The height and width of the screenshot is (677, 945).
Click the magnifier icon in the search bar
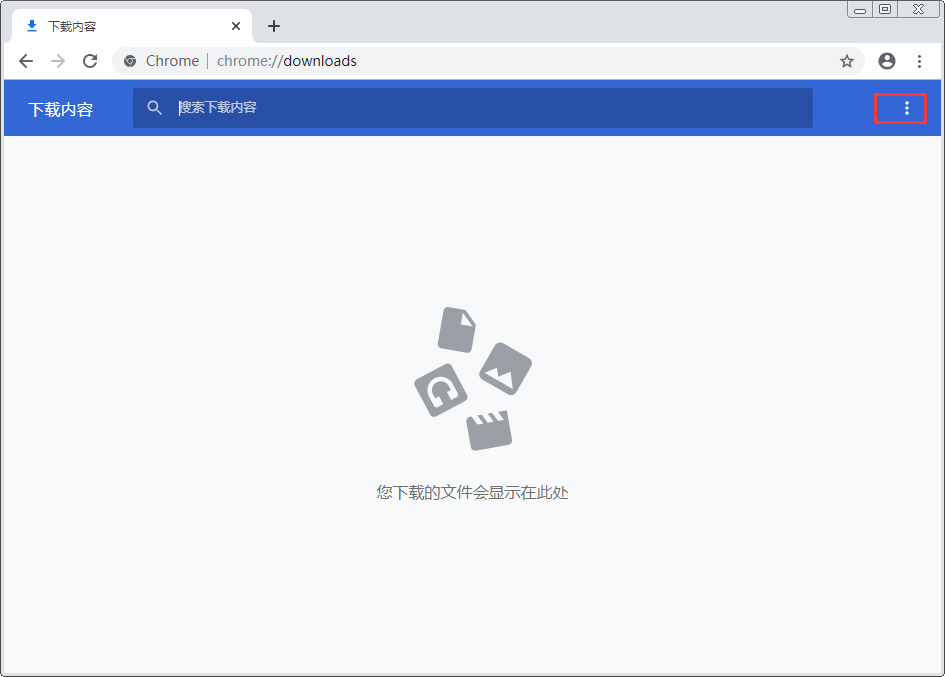tap(155, 107)
